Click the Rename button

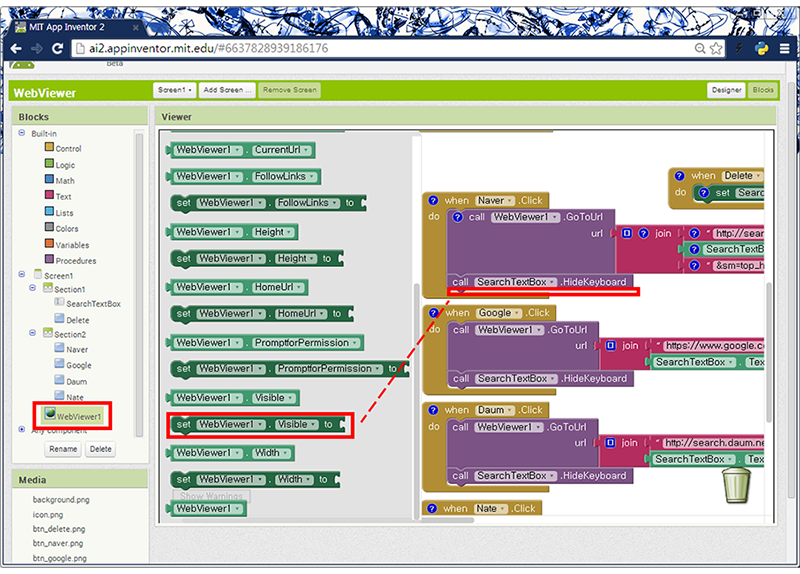point(63,449)
